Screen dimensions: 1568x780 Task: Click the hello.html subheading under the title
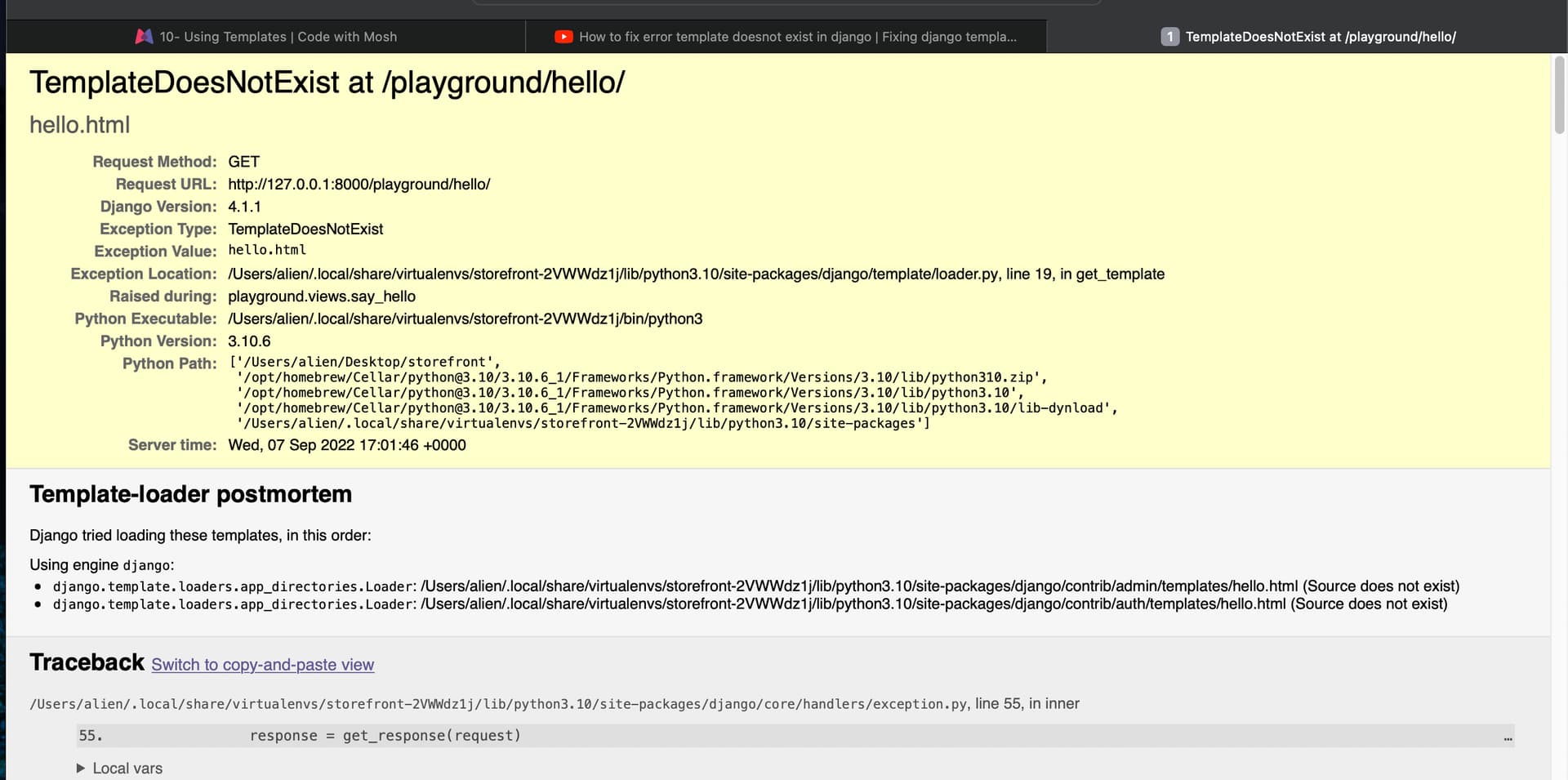pos(80,125)
